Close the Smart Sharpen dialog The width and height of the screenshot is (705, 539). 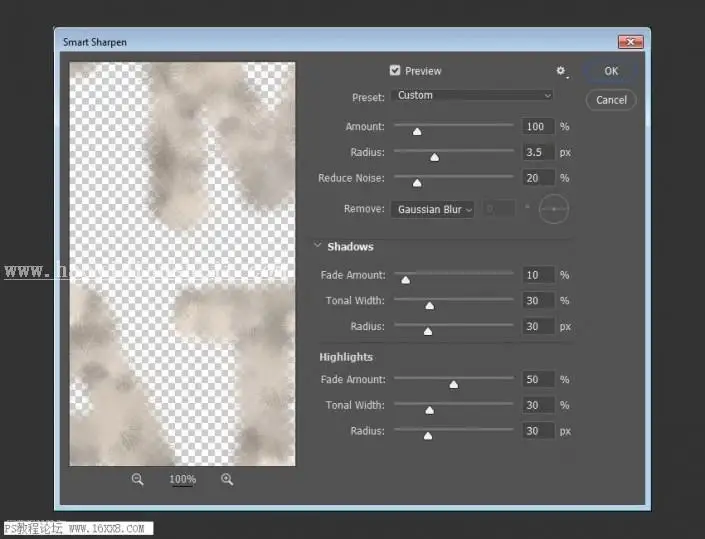tap(630, 42)
